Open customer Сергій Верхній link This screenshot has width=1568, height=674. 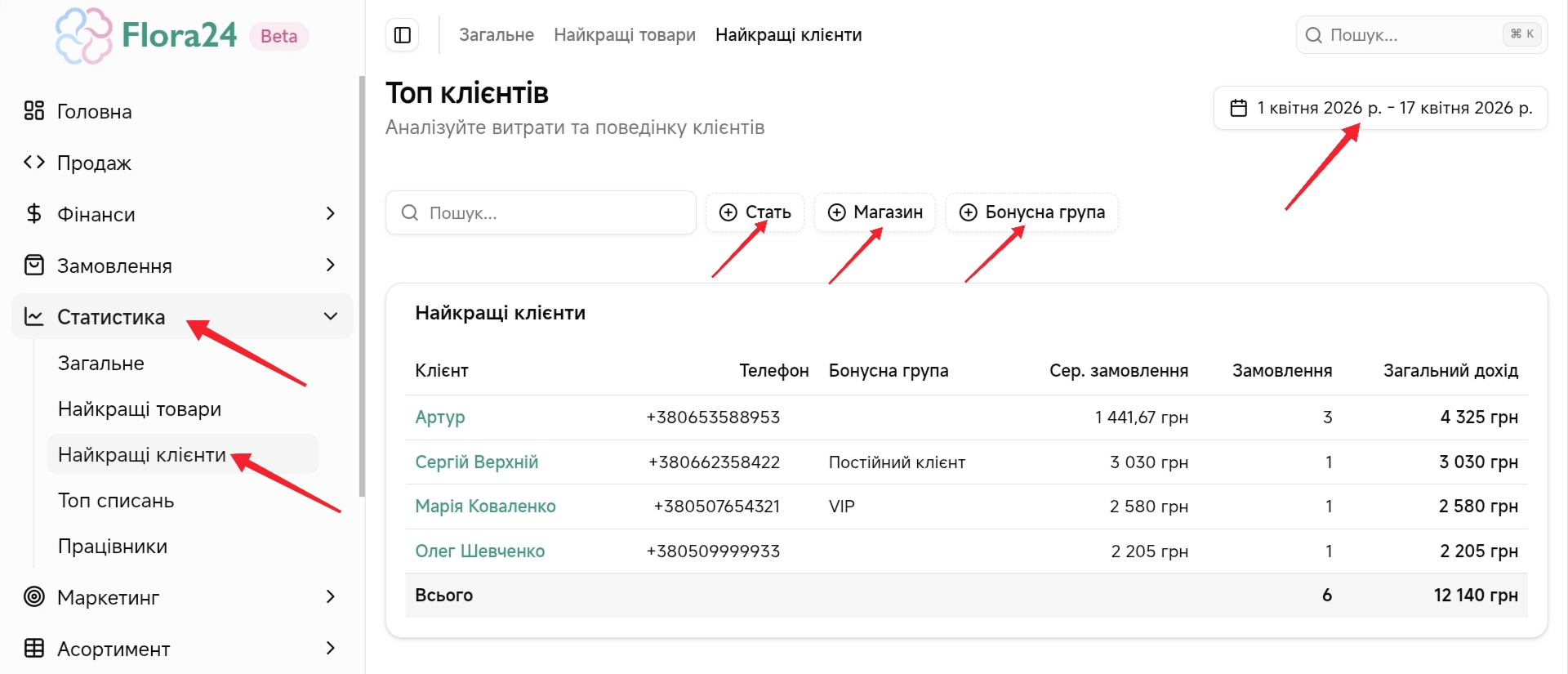(x=476, y=462)
